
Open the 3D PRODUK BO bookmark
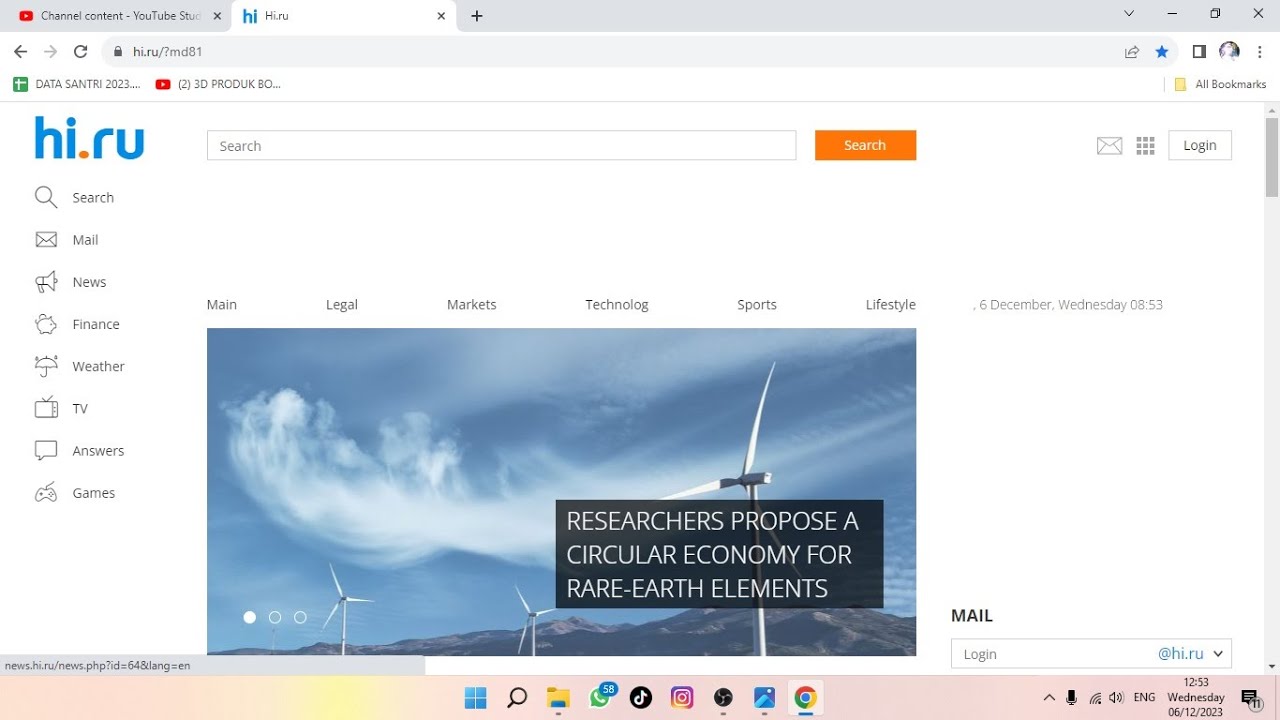pyautogui.click(x=219, y=85)
